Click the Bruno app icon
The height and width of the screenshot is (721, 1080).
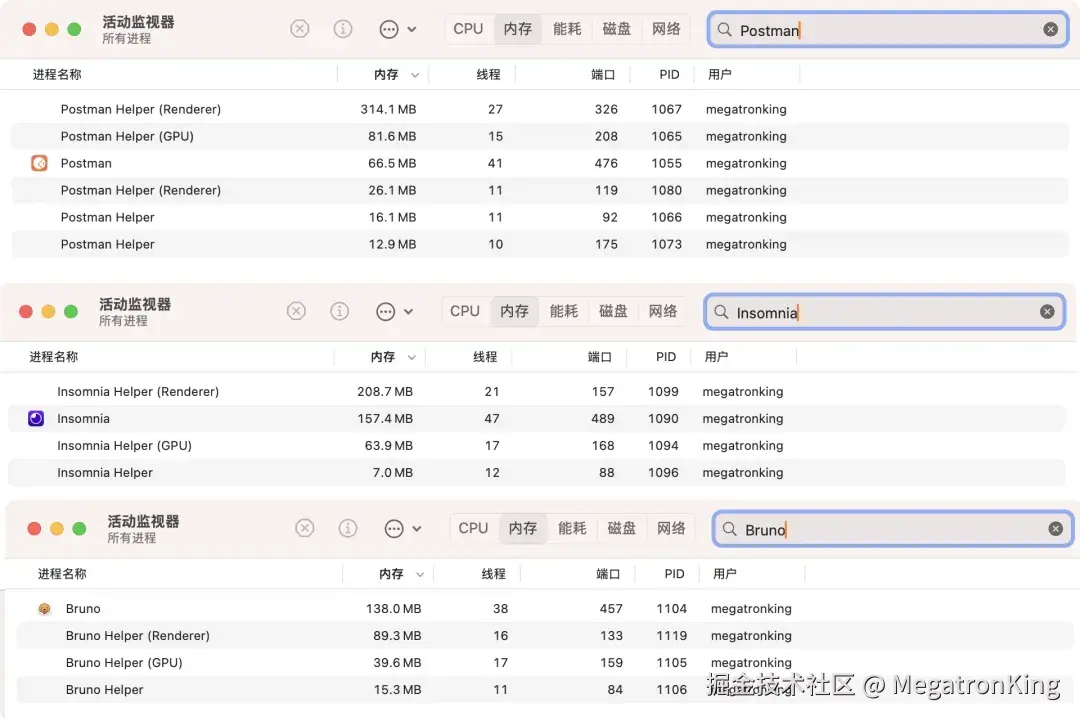(44, 608)
